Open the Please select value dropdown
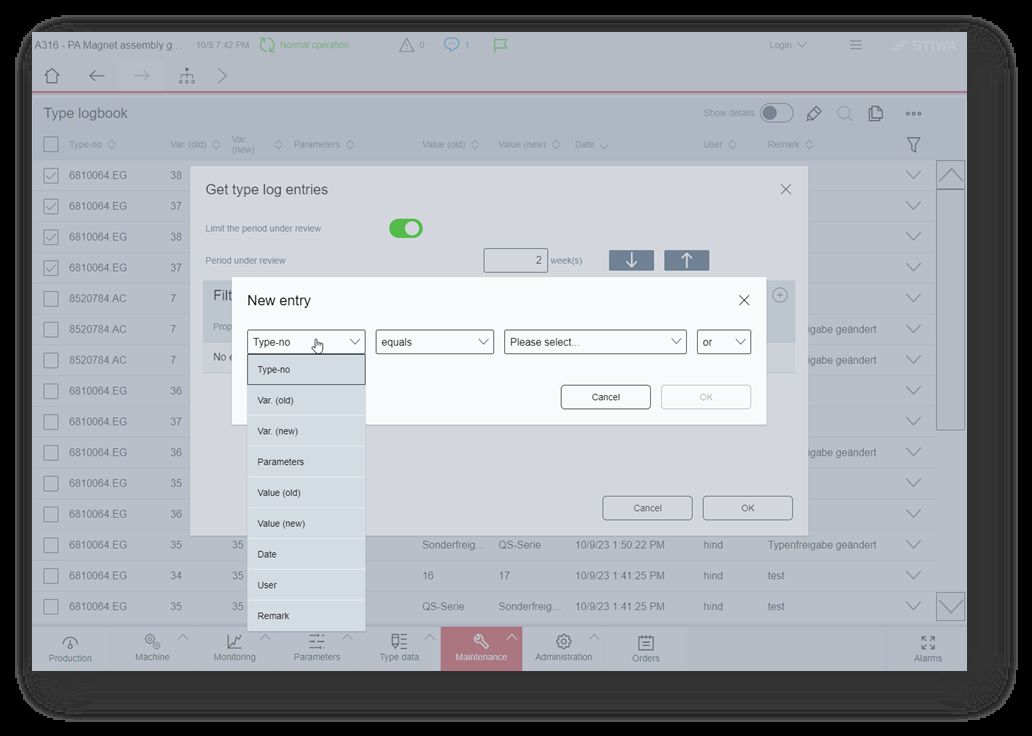Viewport: 1032px width, 736px height. pyautogui.click(x=595, y=342)
